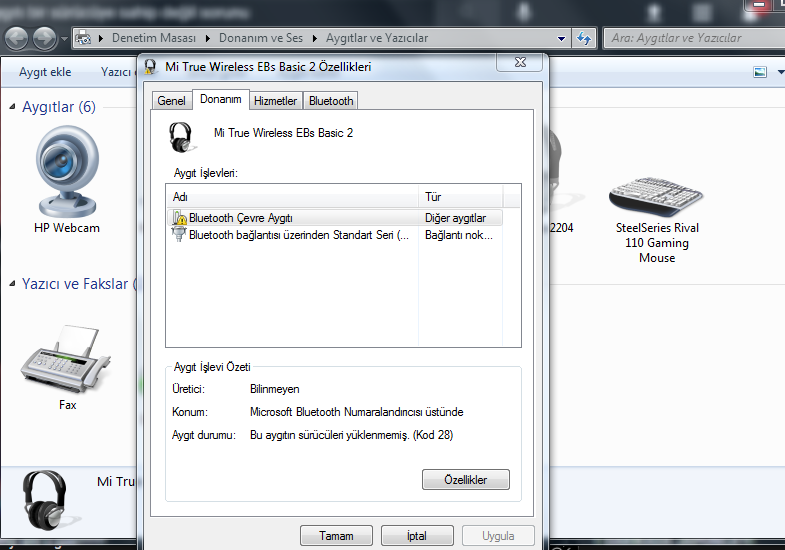Open the Bluetooth tab
The width and height of the screenshot is (785, 550).
click(331, 101)
